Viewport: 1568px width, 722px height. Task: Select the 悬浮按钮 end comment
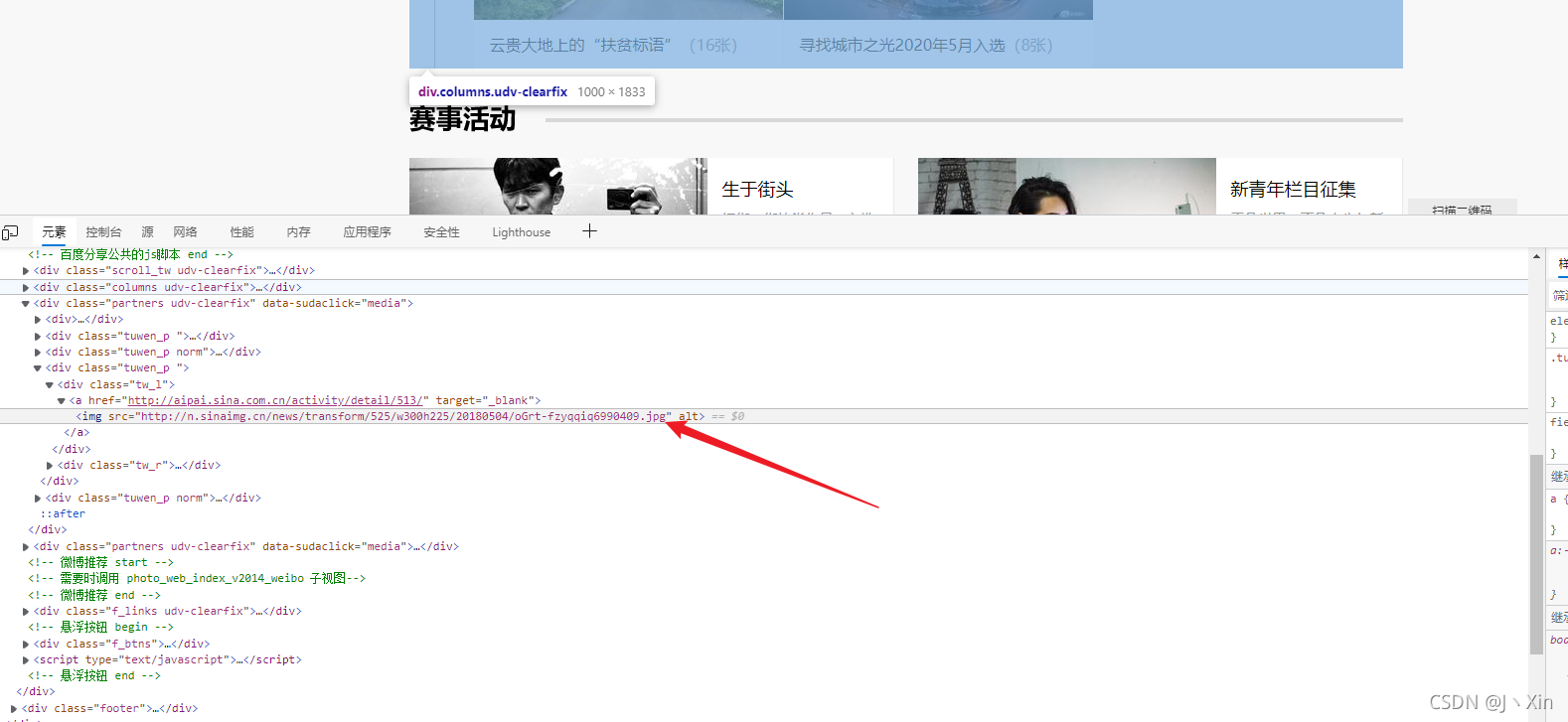coord(94,675)
